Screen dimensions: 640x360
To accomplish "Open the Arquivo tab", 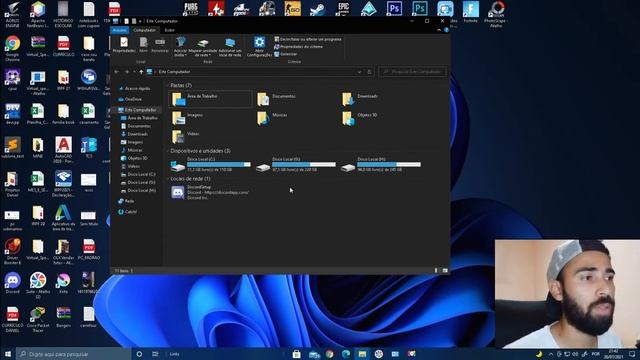I will 119,30.
